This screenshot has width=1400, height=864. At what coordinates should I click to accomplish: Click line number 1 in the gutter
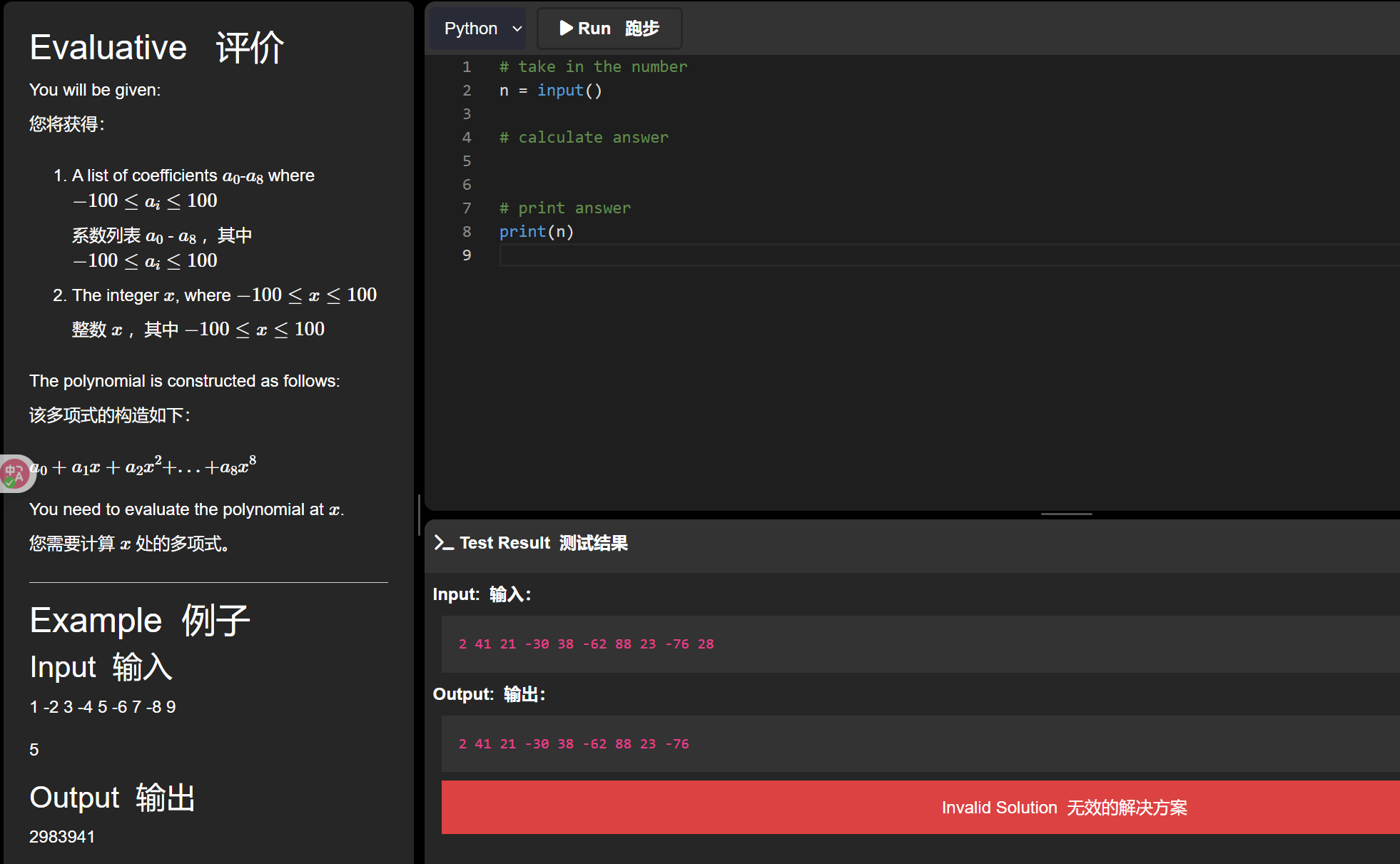[467, 67]
